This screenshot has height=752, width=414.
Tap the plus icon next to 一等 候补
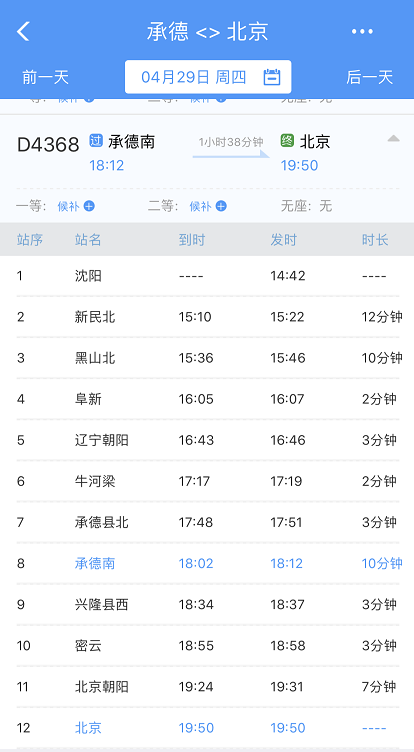pos(89,206)
